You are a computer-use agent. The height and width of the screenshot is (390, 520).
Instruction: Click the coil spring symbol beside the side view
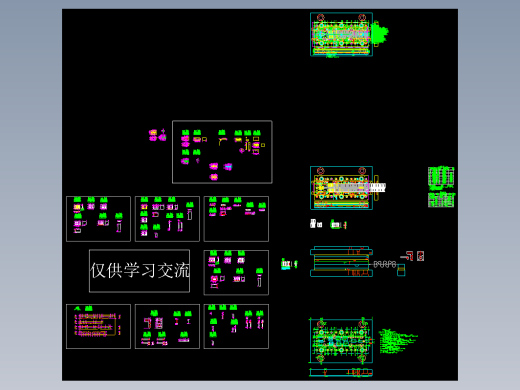pos(385,264)
